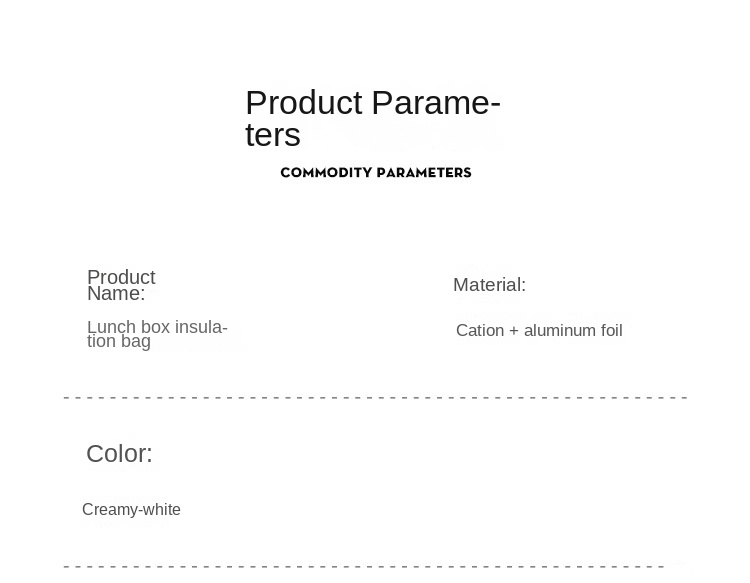Click the word "foil" in the material value
This screenshot has height=583, width=750.
tap(611, 331)
